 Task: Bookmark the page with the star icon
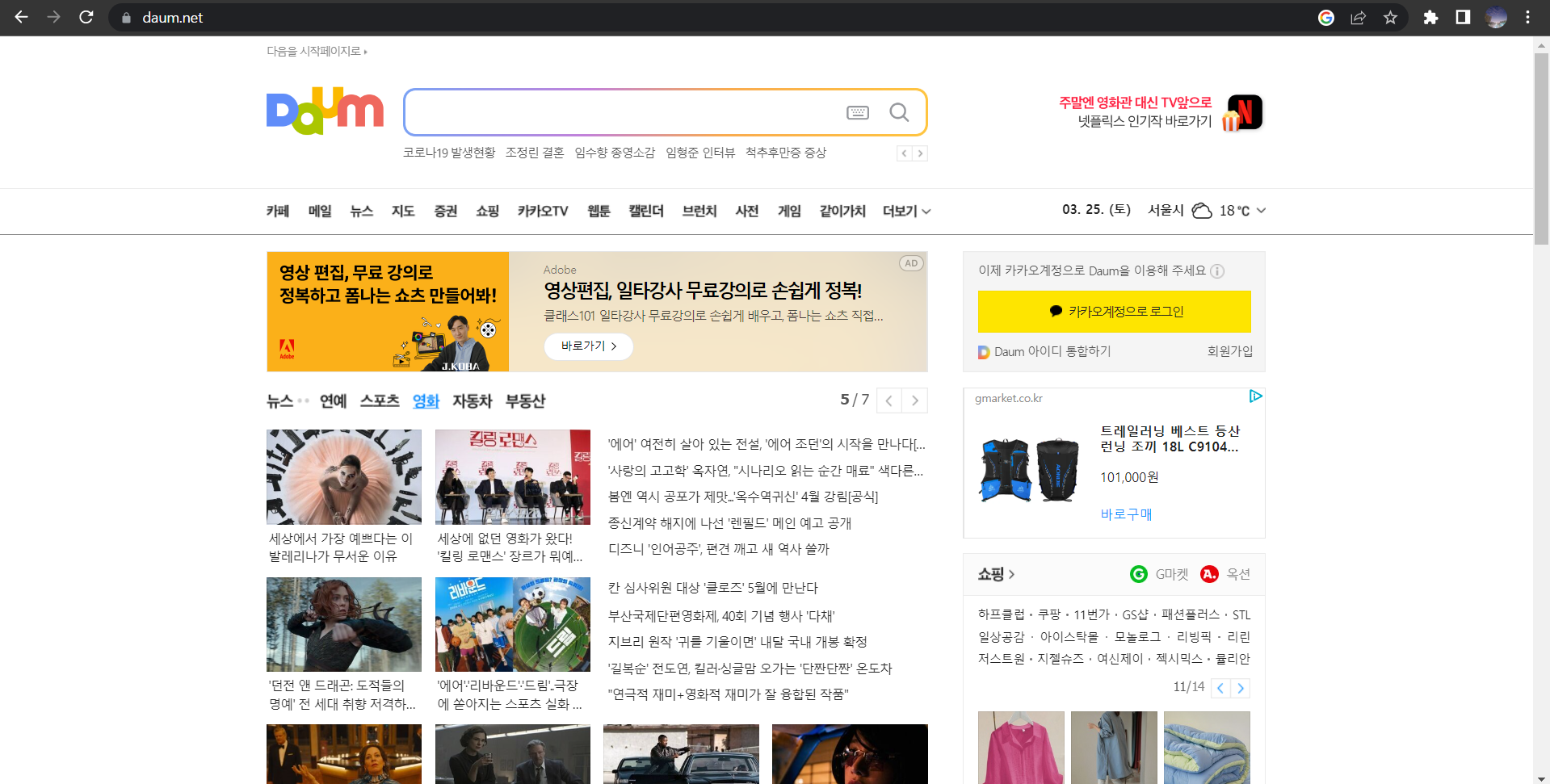point(1391,17)
